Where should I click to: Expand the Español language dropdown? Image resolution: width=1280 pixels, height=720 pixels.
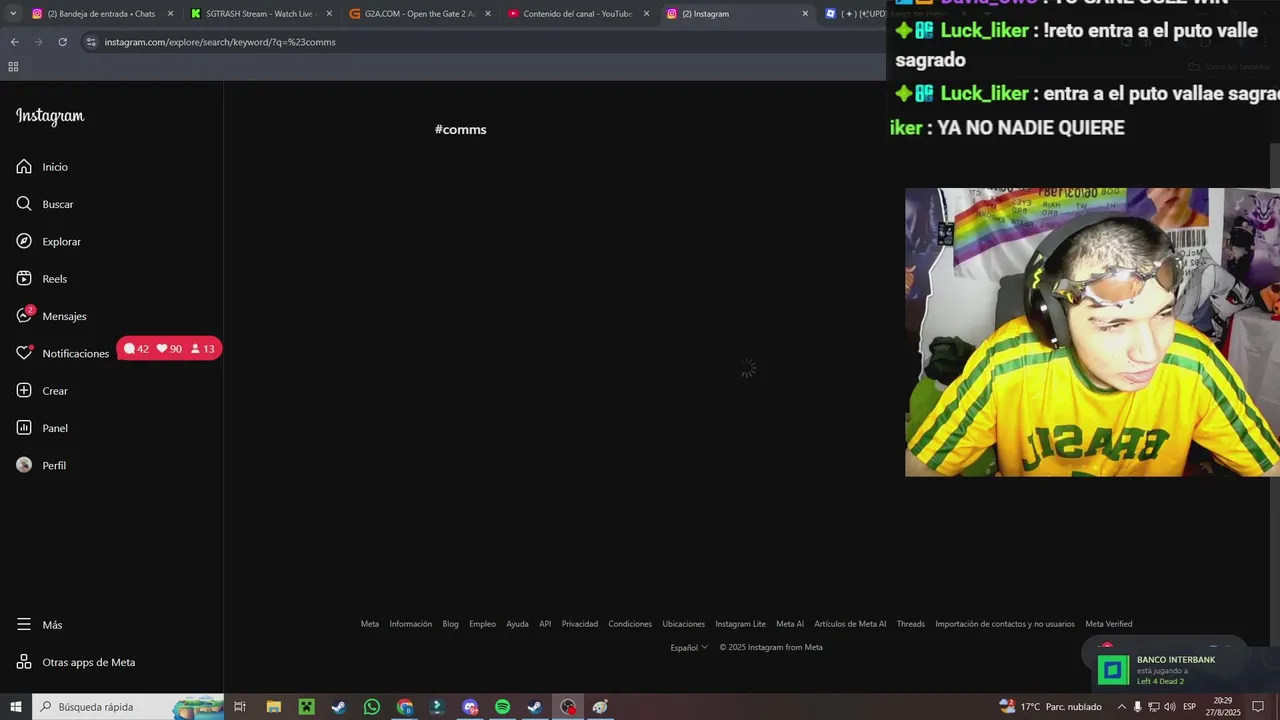[x=689, y=647]
